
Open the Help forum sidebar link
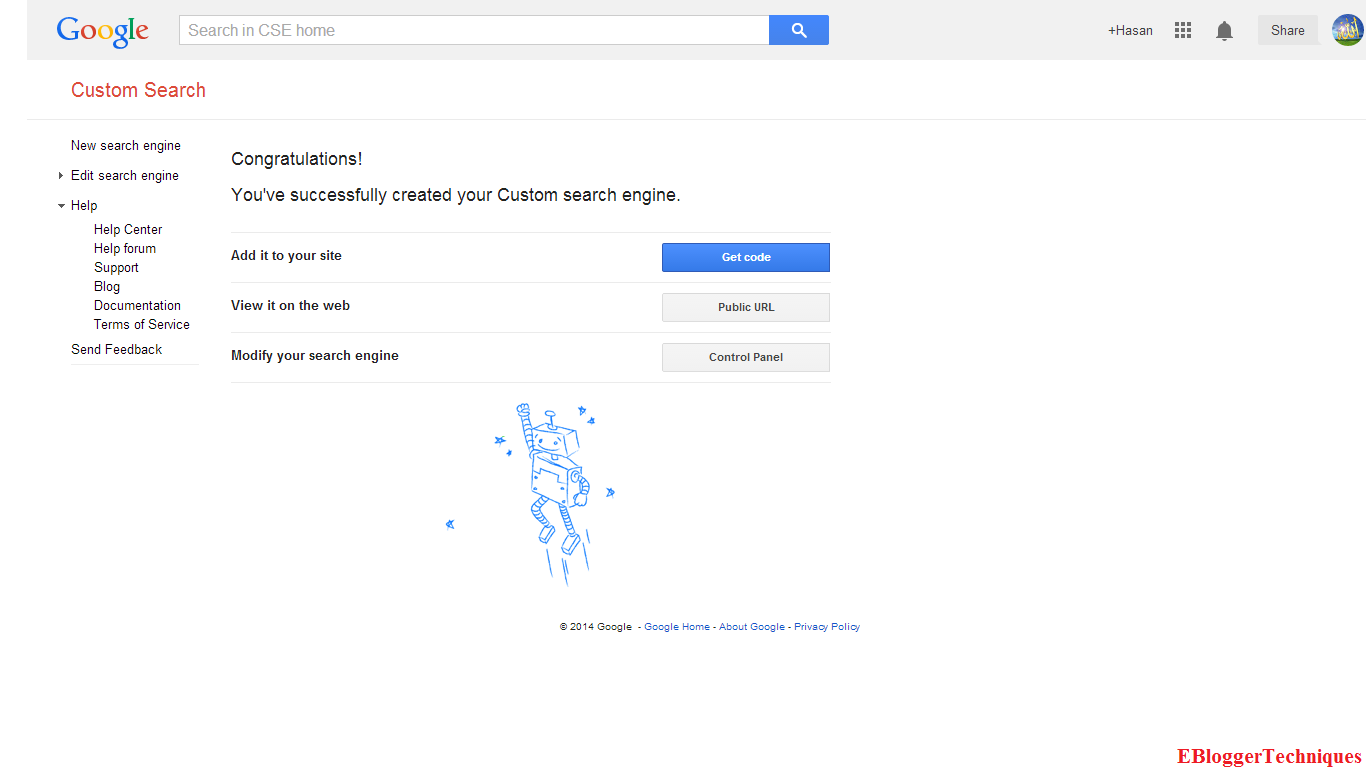125,249
